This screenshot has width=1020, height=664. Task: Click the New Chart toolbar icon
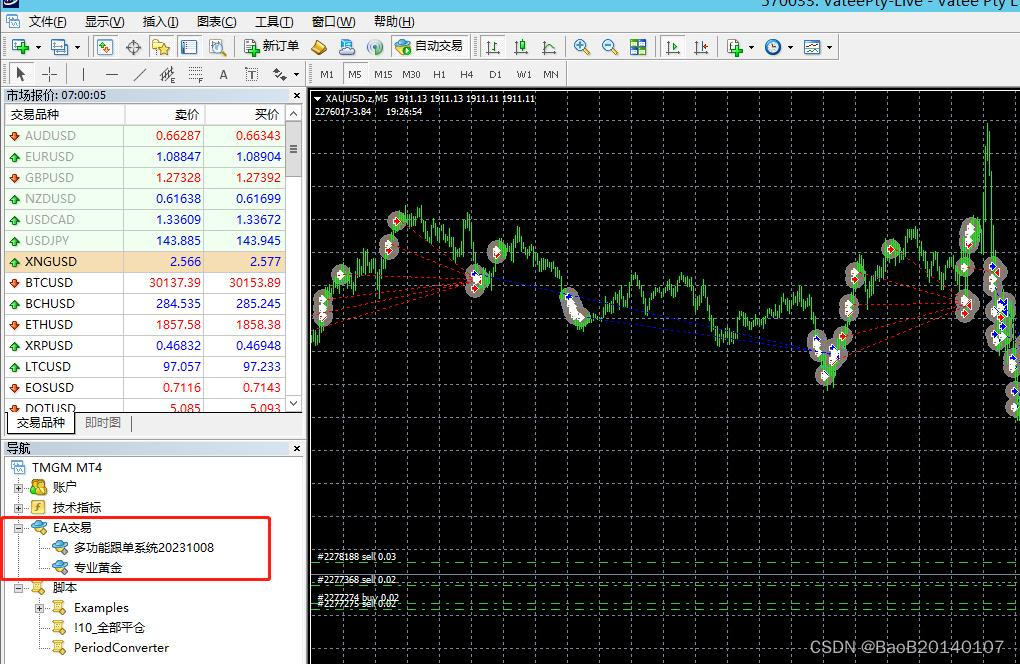(21, 47)
